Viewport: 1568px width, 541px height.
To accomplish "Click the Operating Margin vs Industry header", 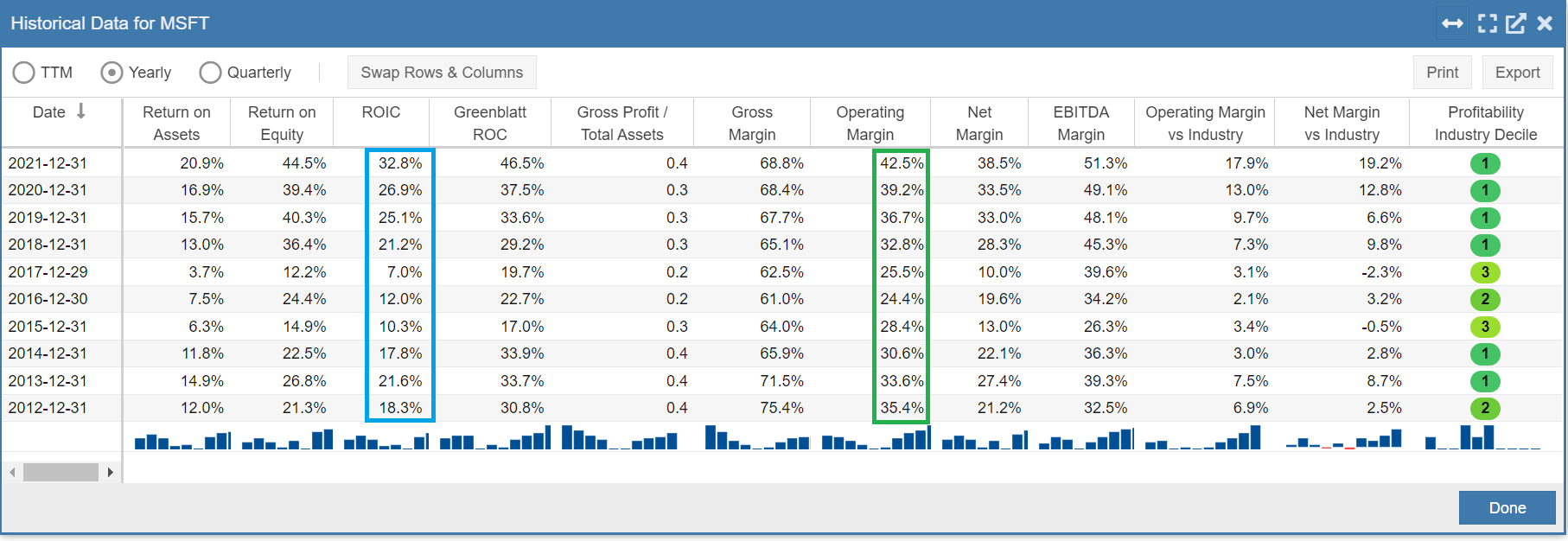I will pyautogui.click(x=1205, y=123).
